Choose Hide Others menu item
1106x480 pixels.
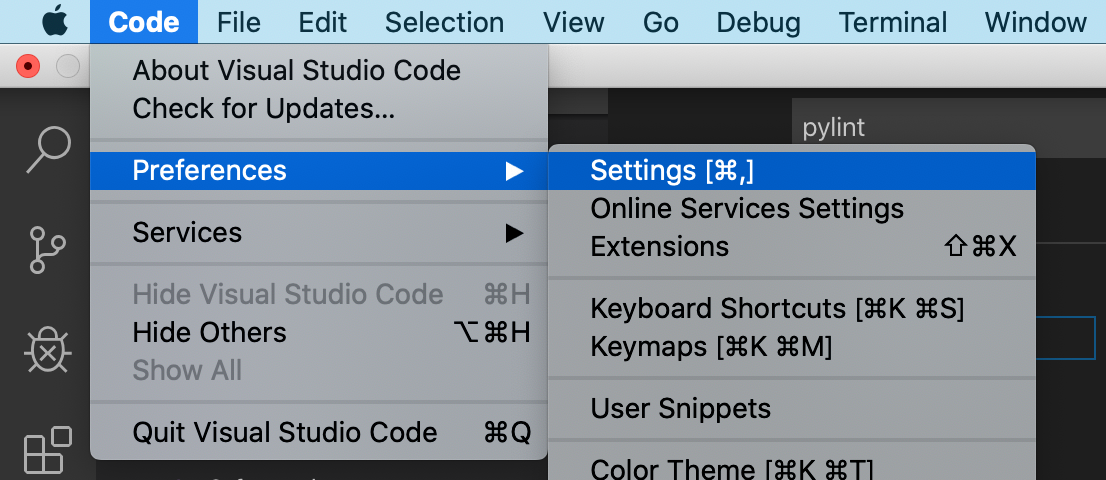coord(209,332)
